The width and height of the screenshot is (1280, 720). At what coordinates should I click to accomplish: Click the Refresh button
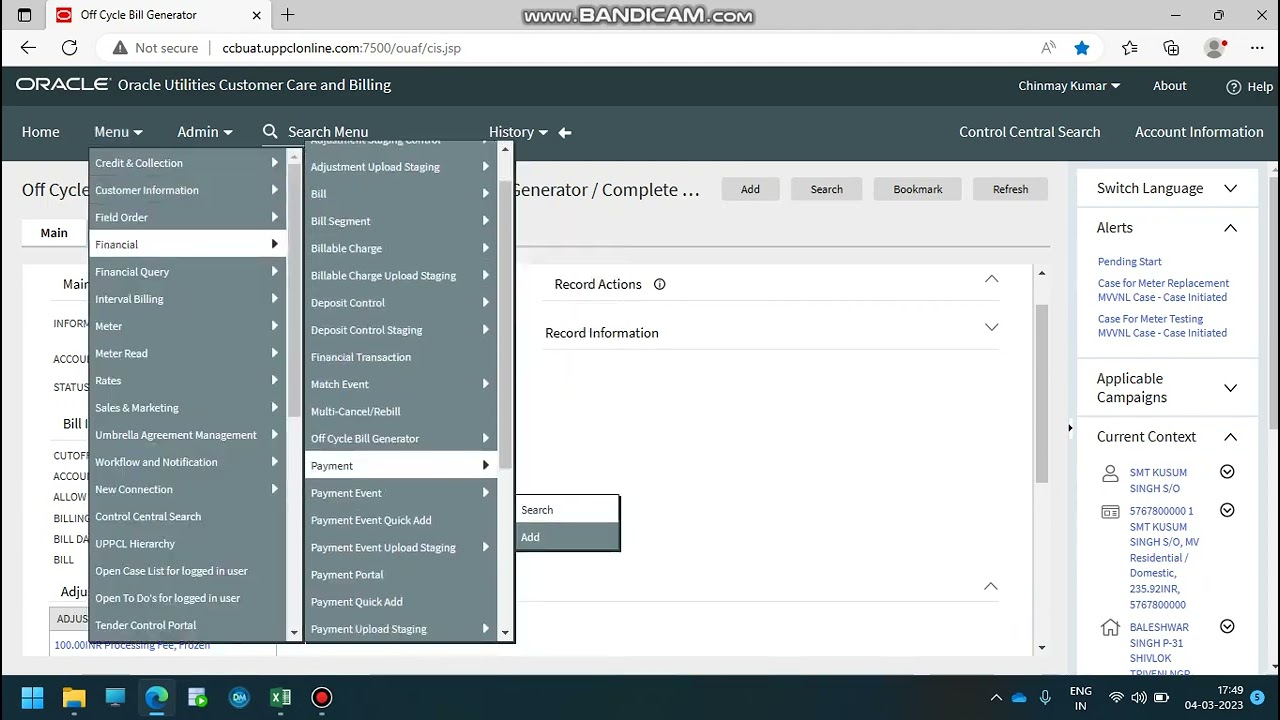(1010, 189)
